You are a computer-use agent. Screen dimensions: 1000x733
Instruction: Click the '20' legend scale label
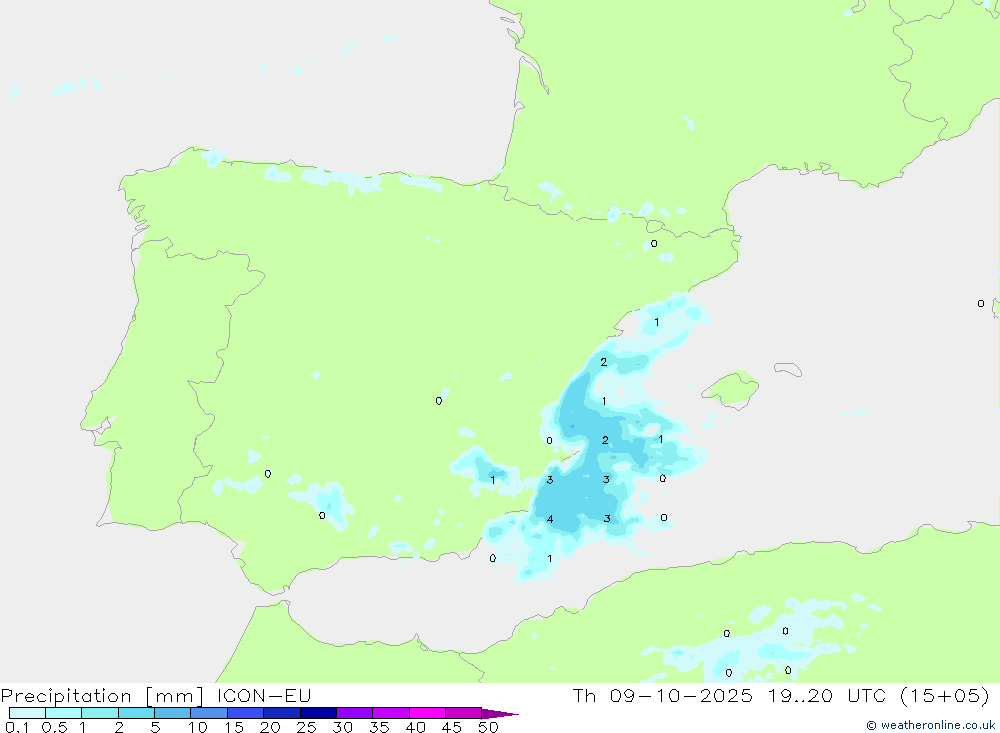tap(270, 727)
